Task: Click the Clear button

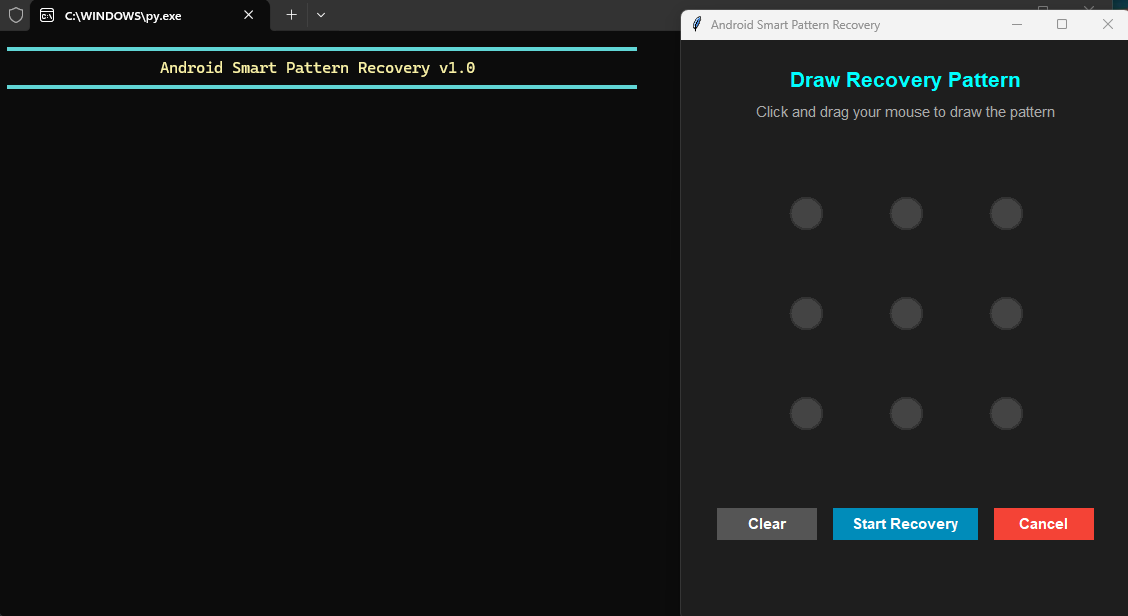Action: 767,524
